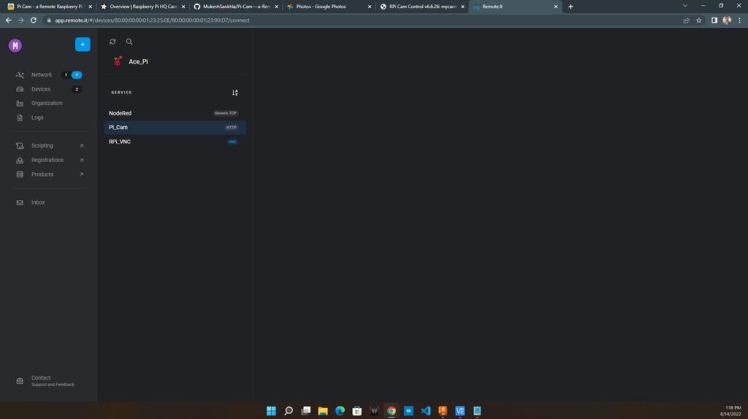The image size is (748, 419).
Task: Click the sort services icon
Action: pyautogui.click(x=235, y=93)
